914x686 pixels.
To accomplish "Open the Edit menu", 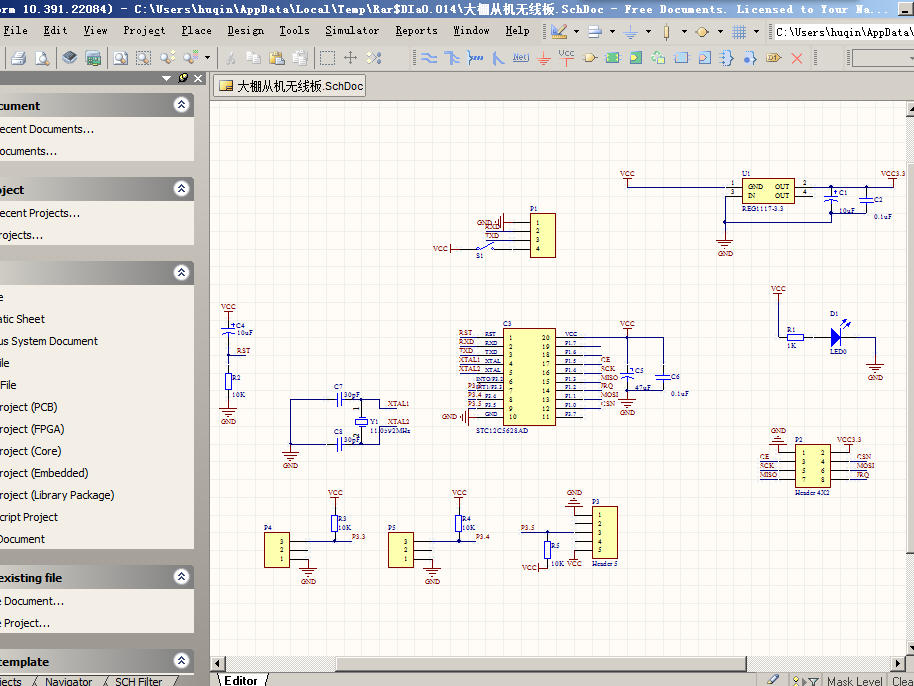I will pyautogui.click(x=55, y=30).
